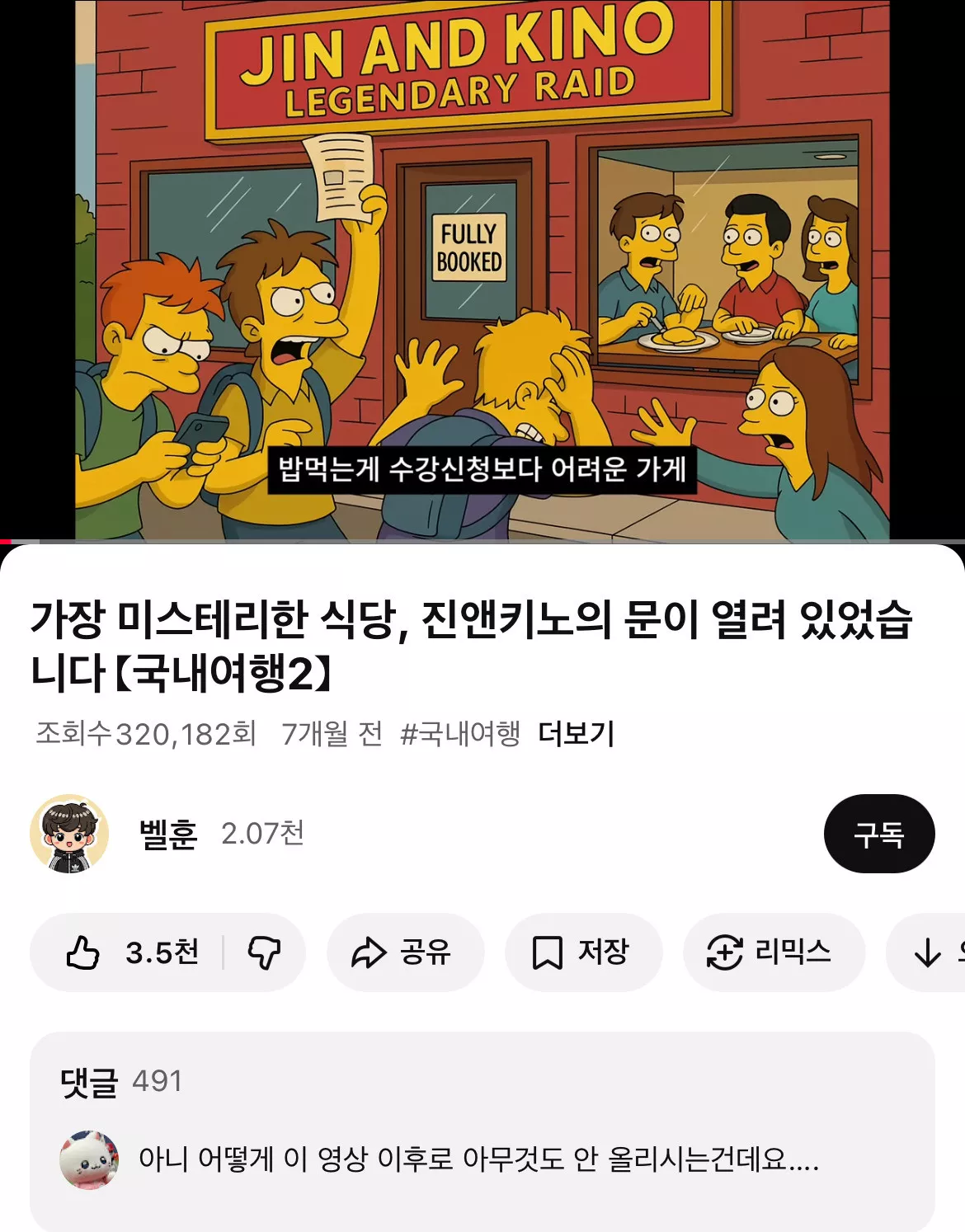Select the 저장 save button label
The height and width of the screenshot is (1232, 965).
click(x=603, y=952)
